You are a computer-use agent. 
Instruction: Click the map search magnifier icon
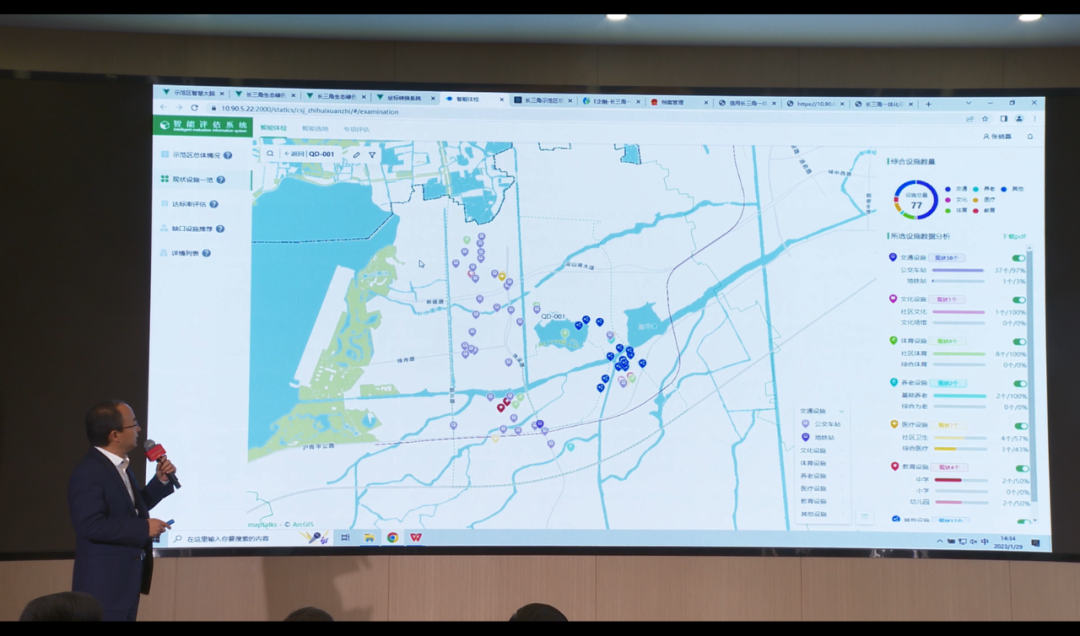pos(270,154)
